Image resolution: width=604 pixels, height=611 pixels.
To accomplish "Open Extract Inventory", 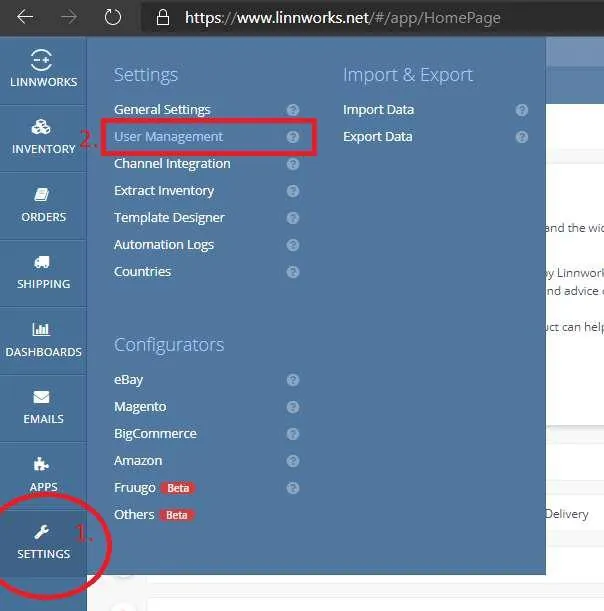I will tap(164, 191).
